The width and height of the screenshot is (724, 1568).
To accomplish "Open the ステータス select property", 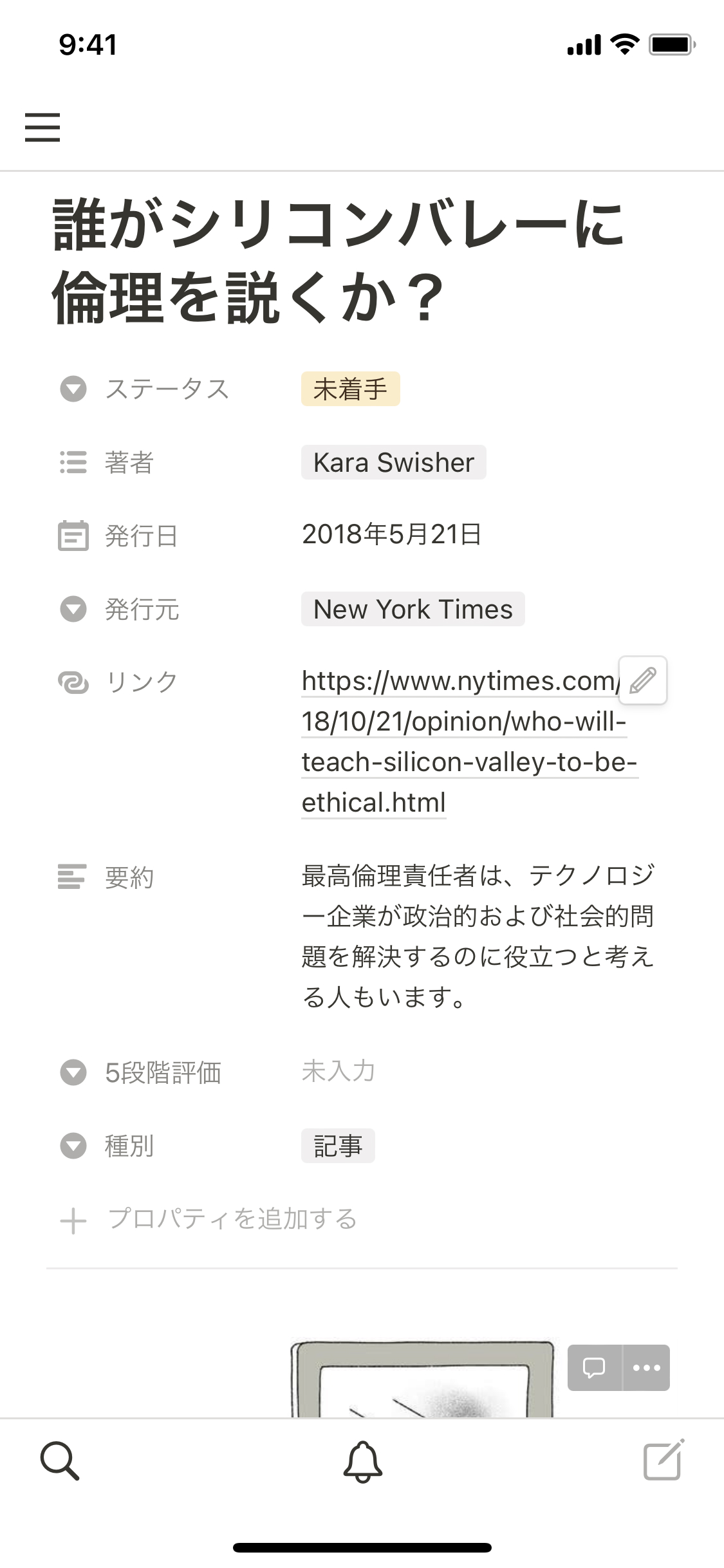I will (166, 389).
